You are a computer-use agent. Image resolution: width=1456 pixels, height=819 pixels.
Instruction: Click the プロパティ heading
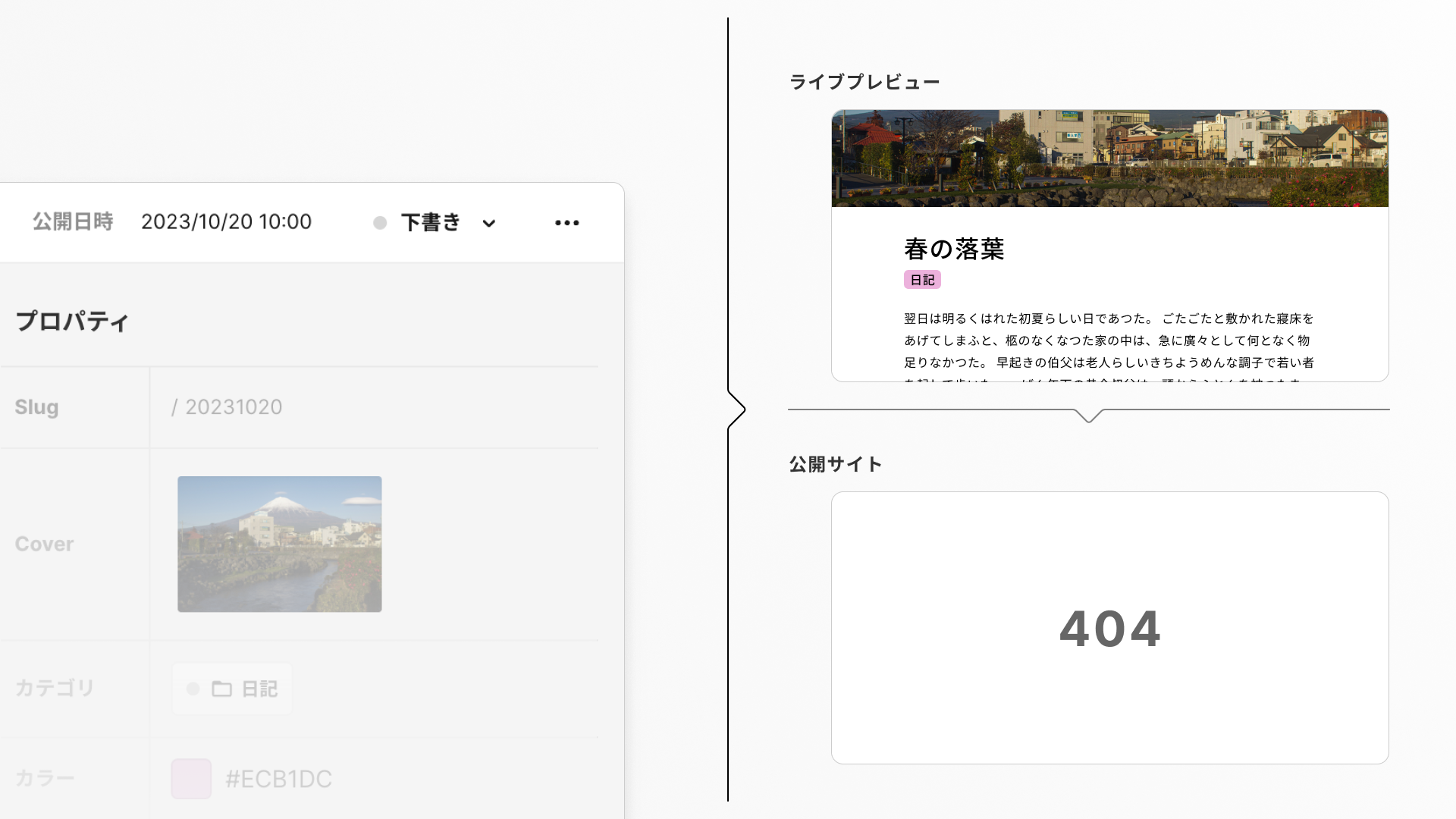click(73, 322)
